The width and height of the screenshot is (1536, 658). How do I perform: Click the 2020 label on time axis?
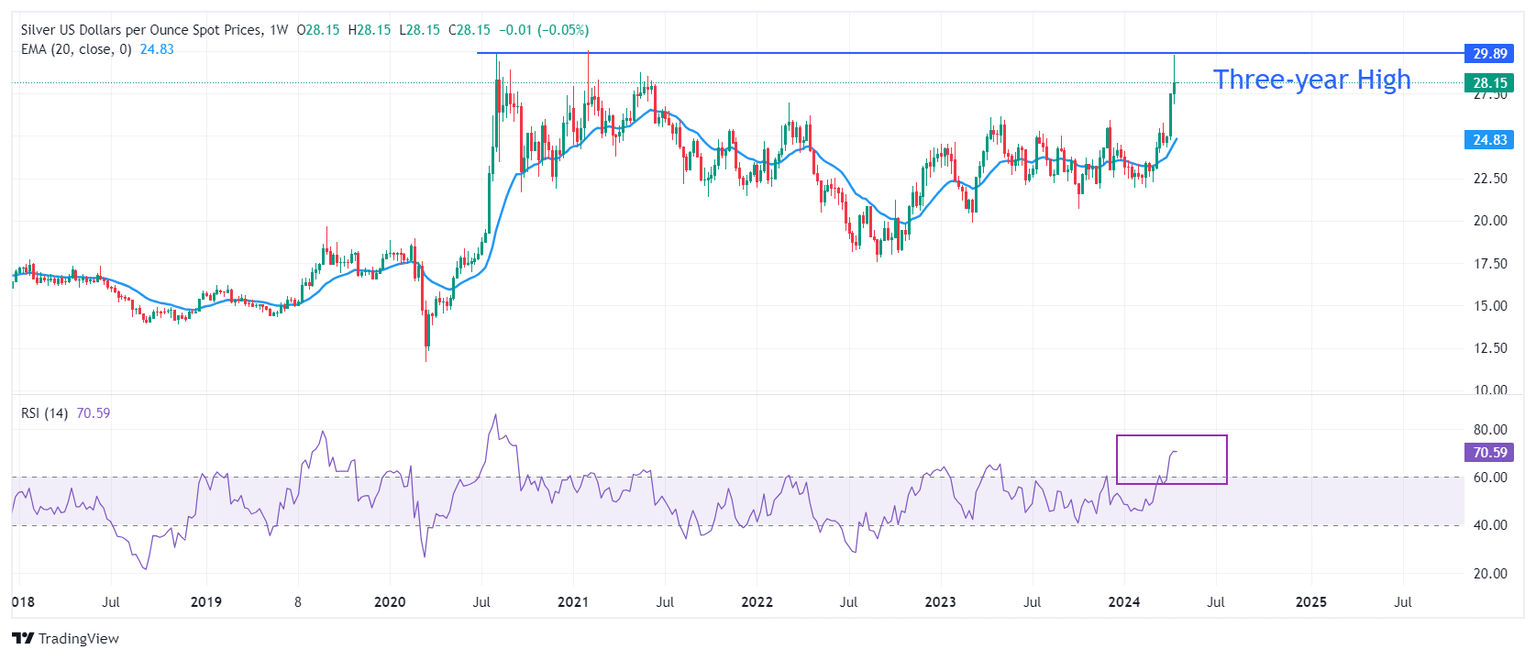click(x=390, y=603)
